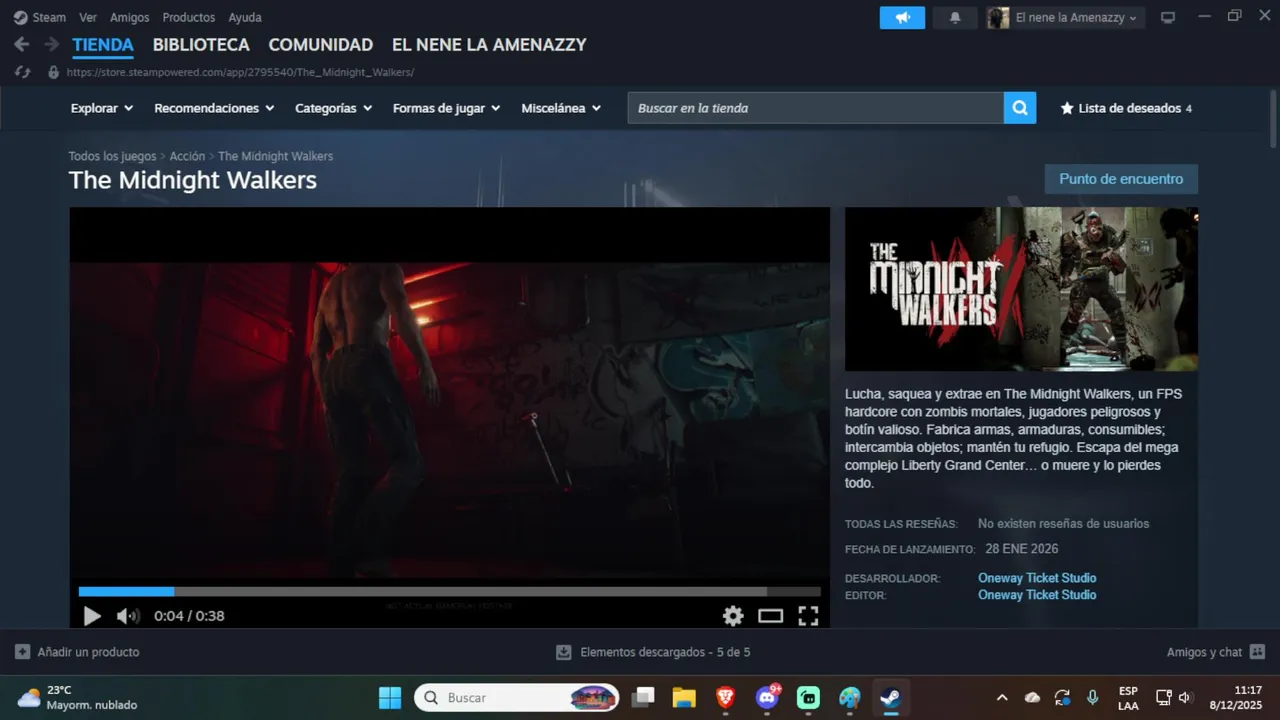This screenshot has height=720, width=1280.
Task: Open the Formas de jugar dropdown
Action: tap(447, 108)
